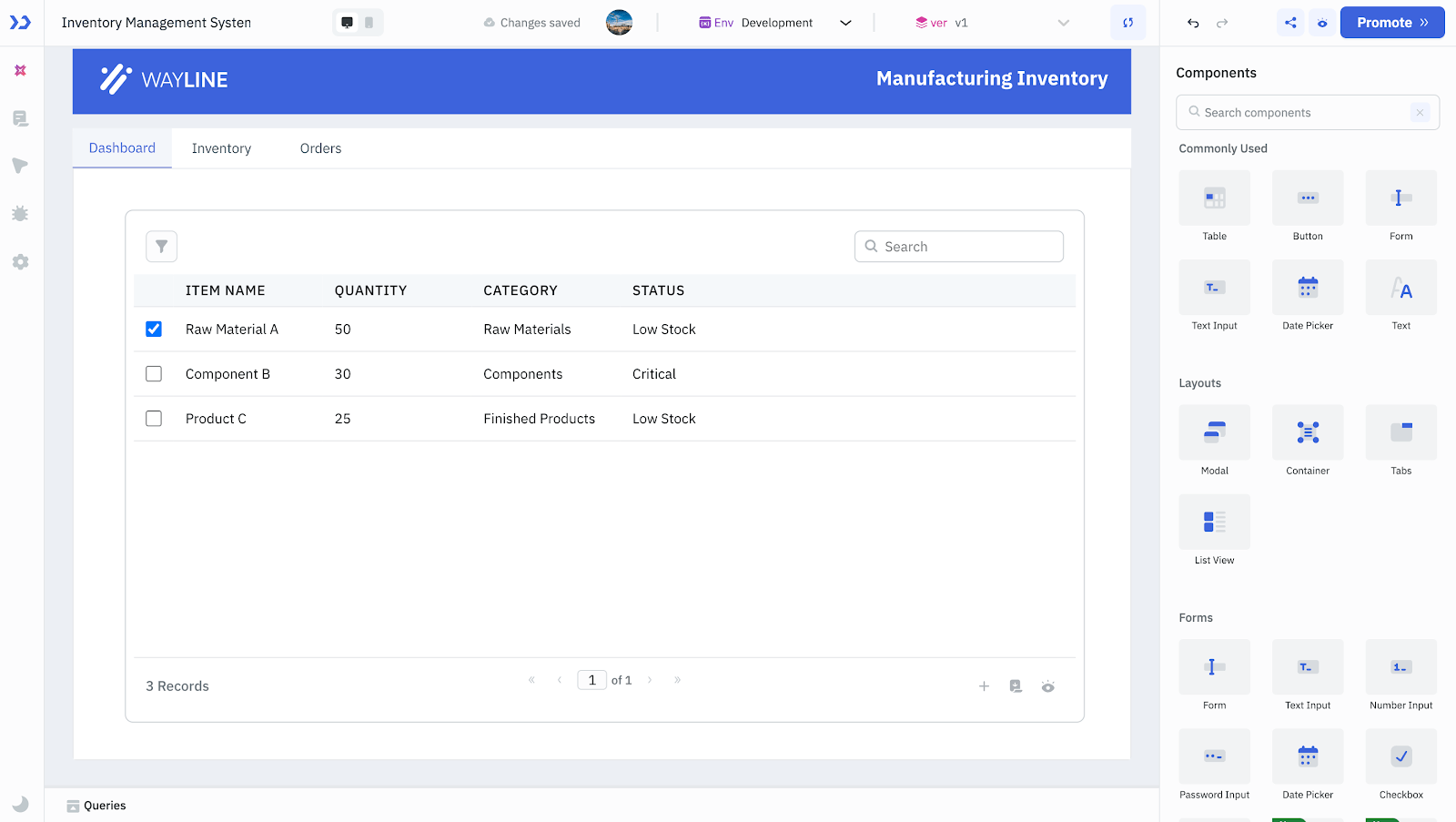Open the table filter funnel icon
This screenshot has height=822, width=1456.
(x=161, y=246)
